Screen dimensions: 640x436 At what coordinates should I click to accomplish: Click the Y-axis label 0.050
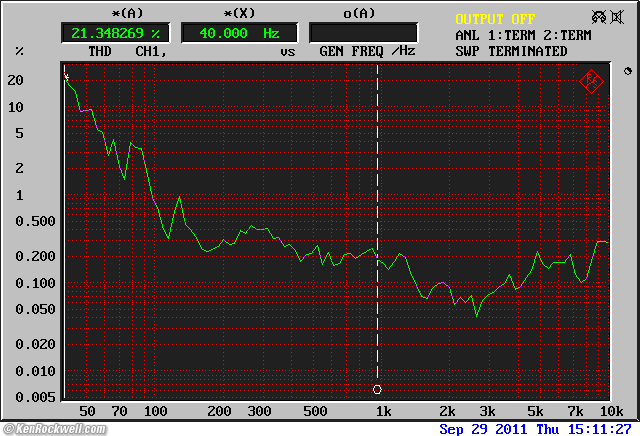35,309
